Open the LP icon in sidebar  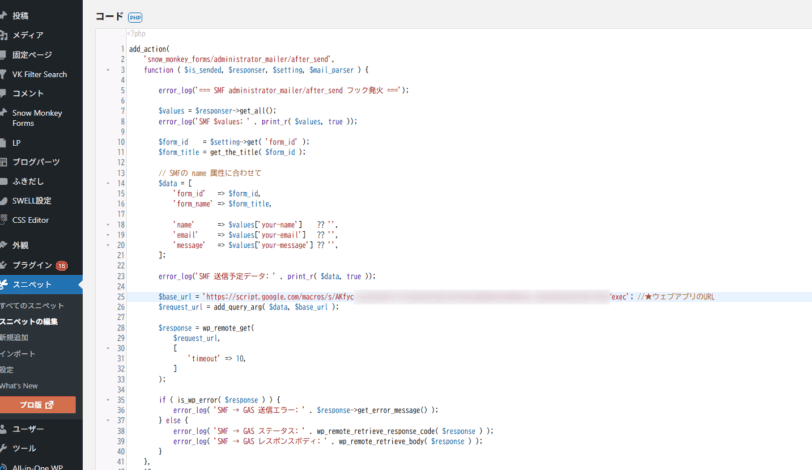coord(3,143)
